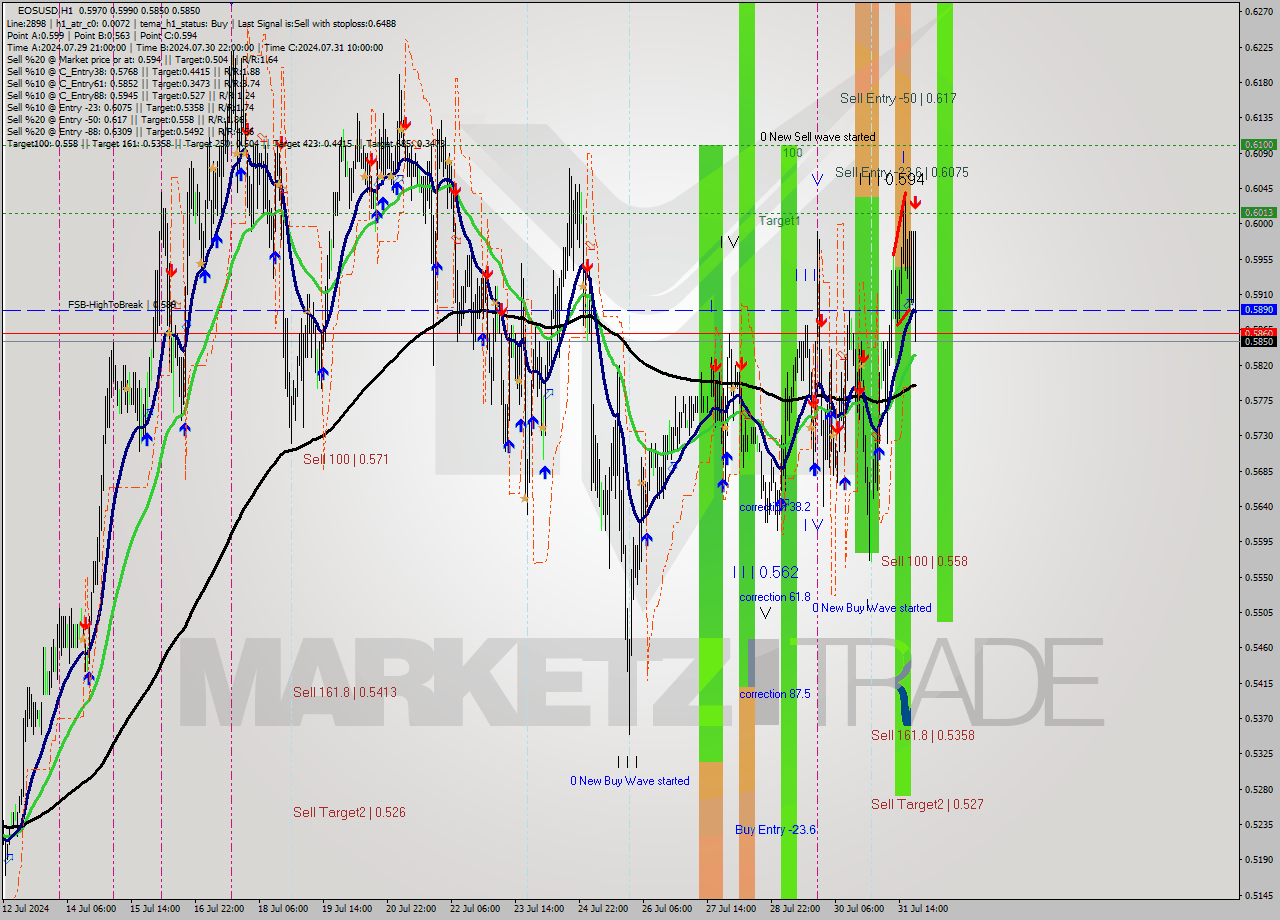
Task: Click the 0.5190 price axis label
Action: (x=1258, y=859)
